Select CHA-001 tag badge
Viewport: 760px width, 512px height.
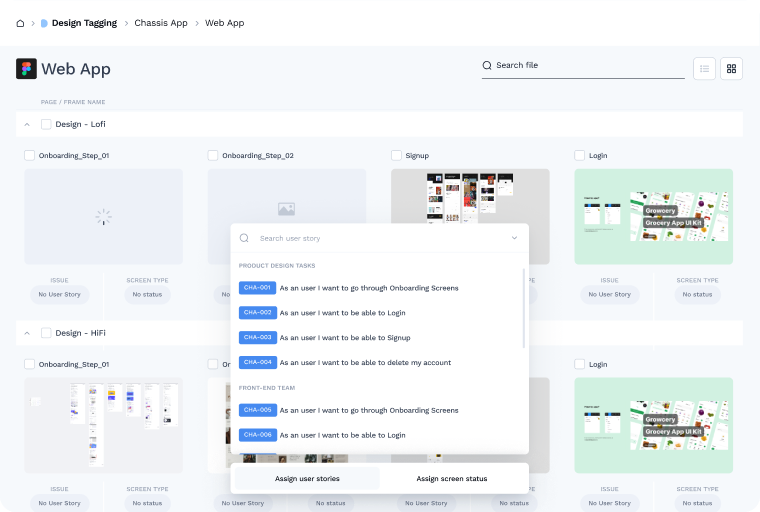click(x=257, y=288)
